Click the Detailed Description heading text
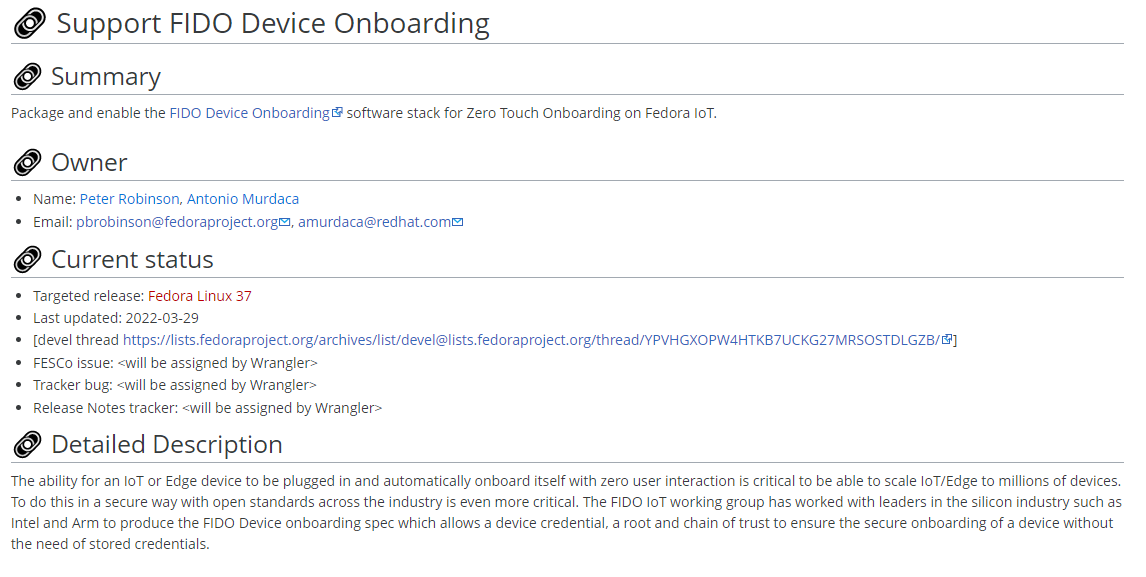1146x577 pixels. tap(167, 445)
